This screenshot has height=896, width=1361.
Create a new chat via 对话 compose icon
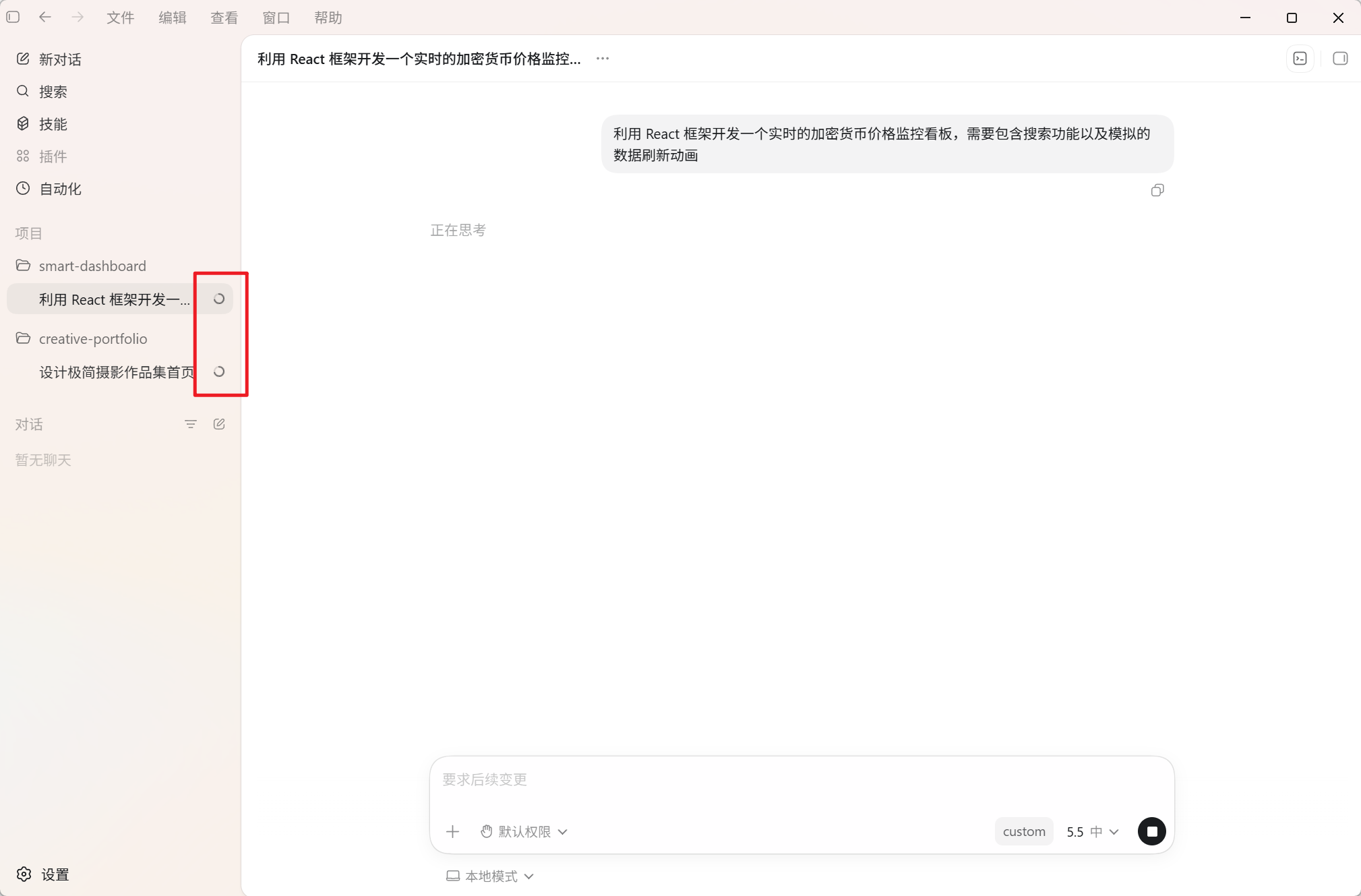(x=219, y=424)
